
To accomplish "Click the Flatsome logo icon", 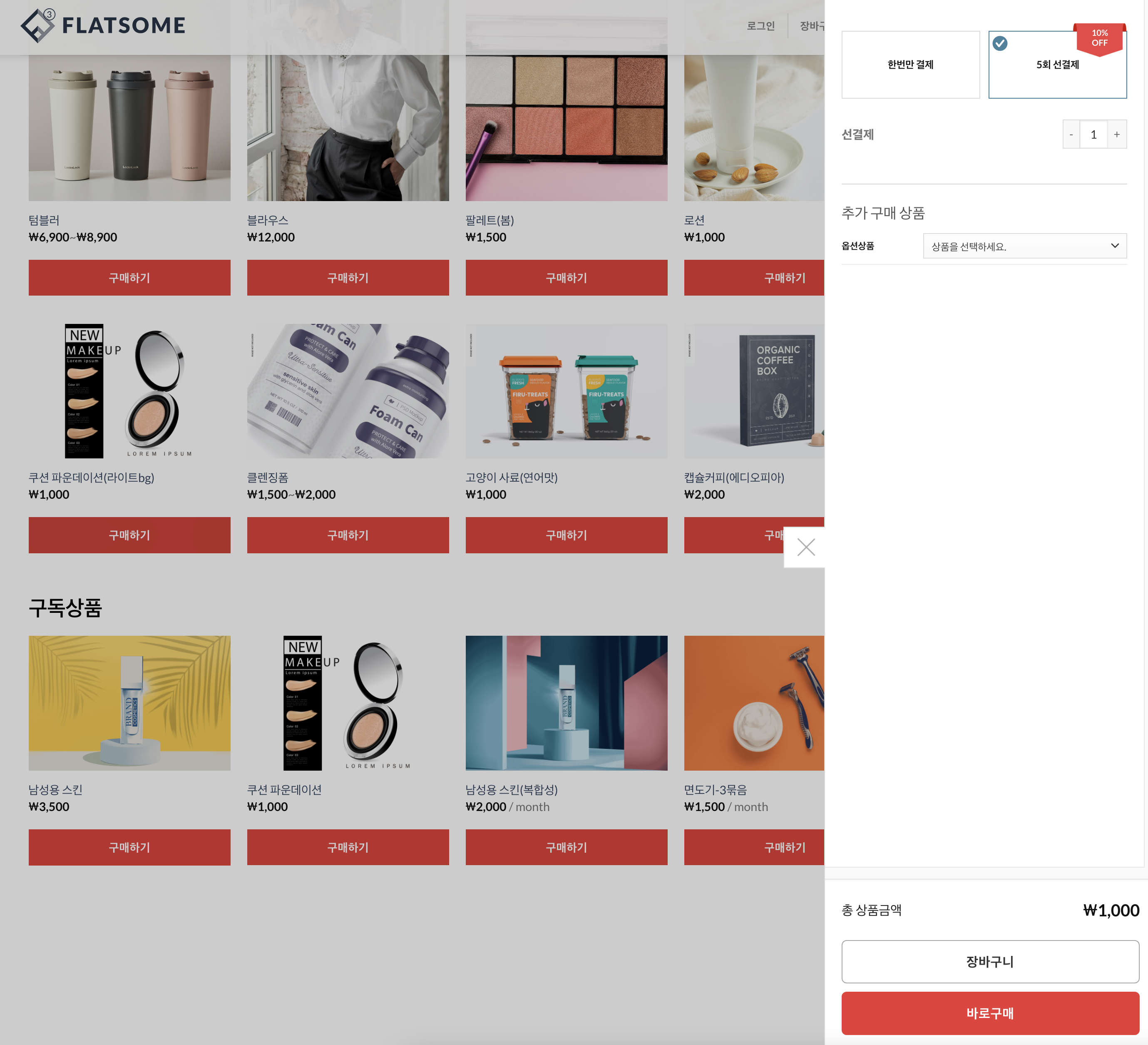I will coord(37,26).
